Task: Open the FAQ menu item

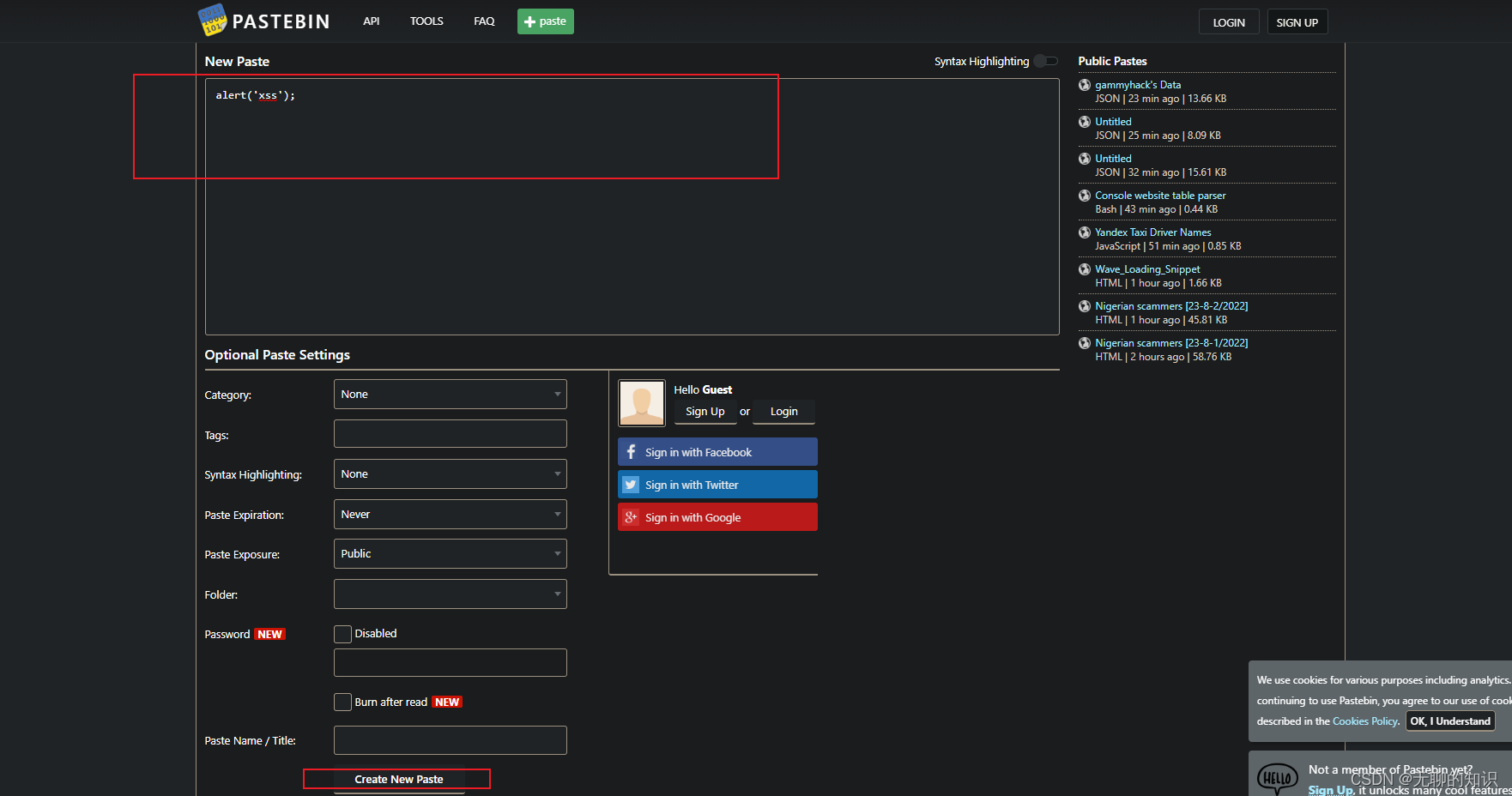Action: (484, 21)
